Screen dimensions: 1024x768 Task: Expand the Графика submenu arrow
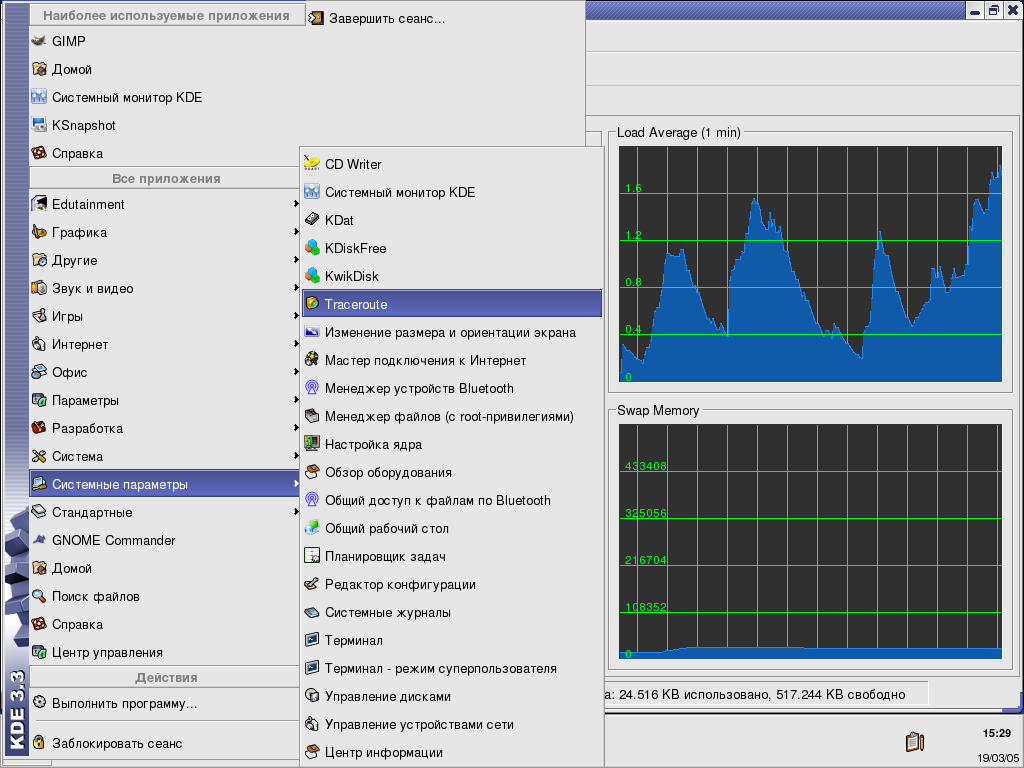pyautogui.click(x=296, y=232)
